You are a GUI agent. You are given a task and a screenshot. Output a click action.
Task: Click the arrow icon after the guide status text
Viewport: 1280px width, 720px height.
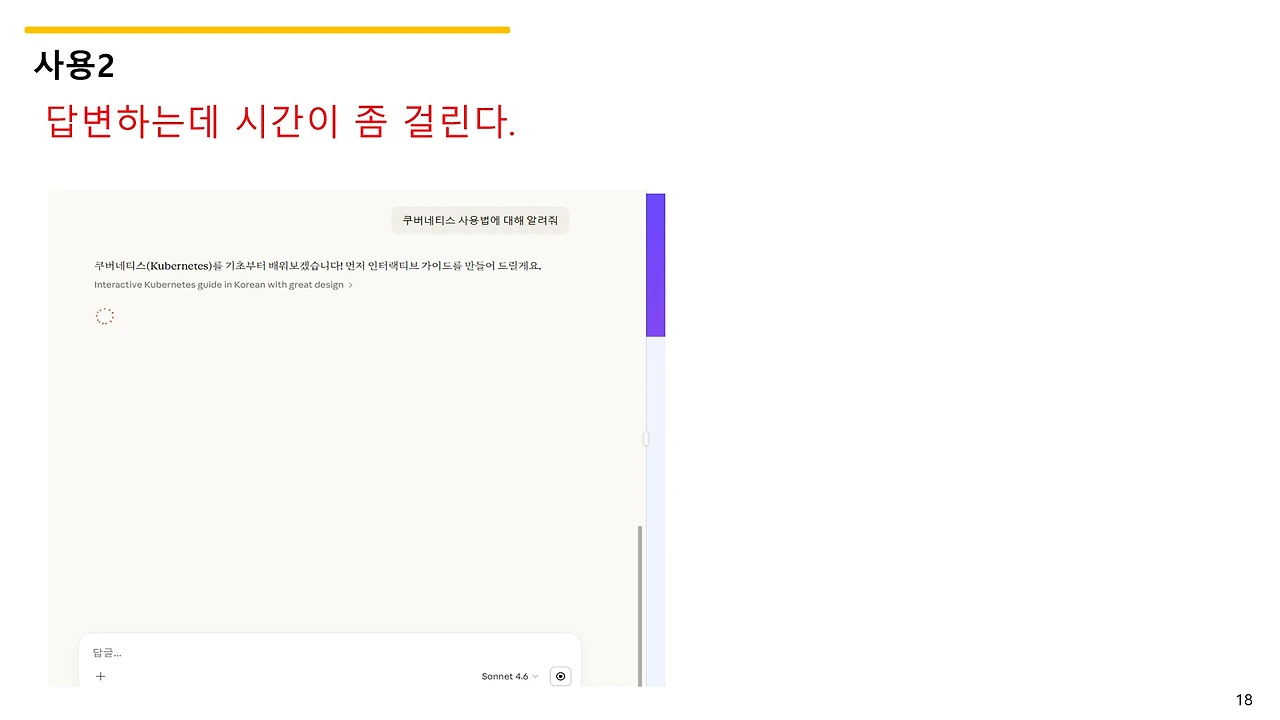point(351,284)
